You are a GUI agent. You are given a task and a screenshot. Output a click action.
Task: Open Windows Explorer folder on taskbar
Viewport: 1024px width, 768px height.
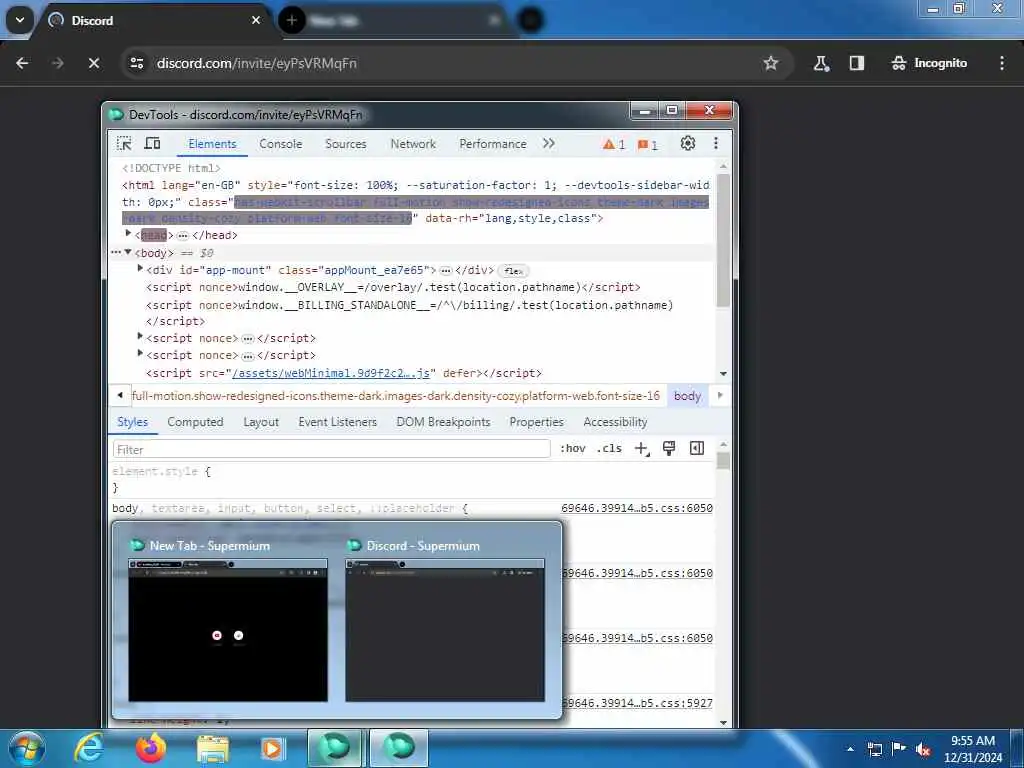tap(212, 749)
